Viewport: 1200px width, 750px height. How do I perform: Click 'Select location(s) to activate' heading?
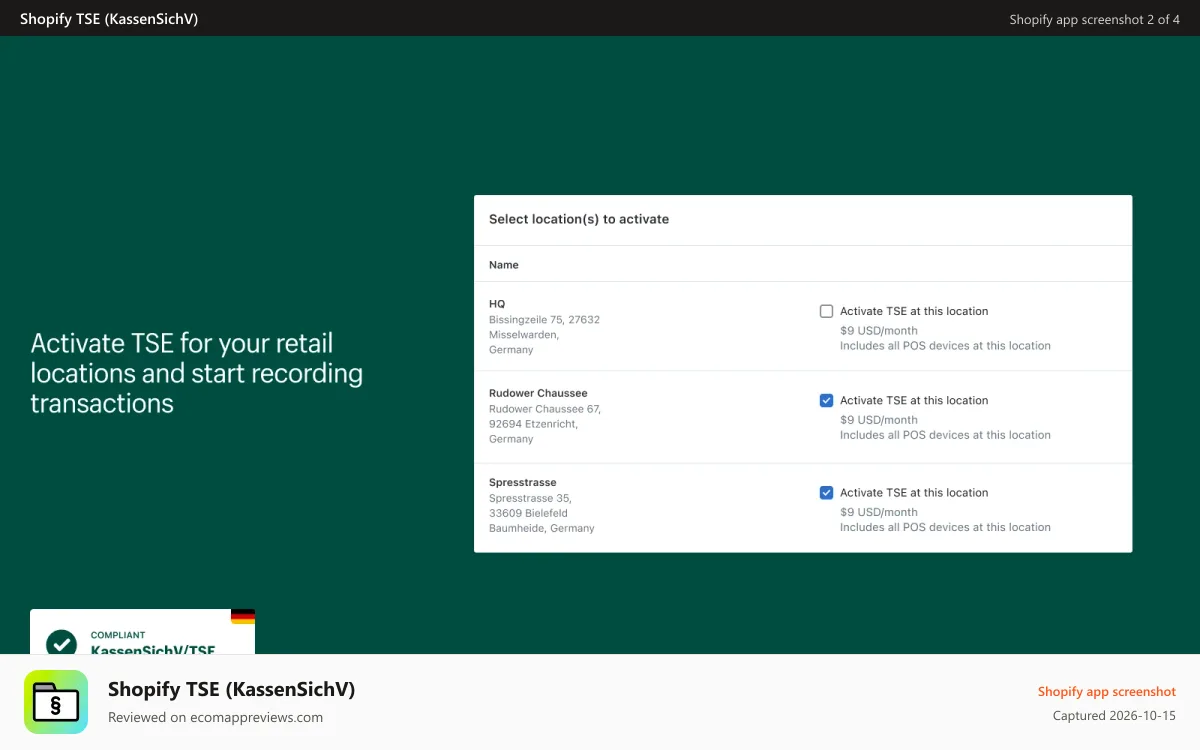tap(579, 219)
